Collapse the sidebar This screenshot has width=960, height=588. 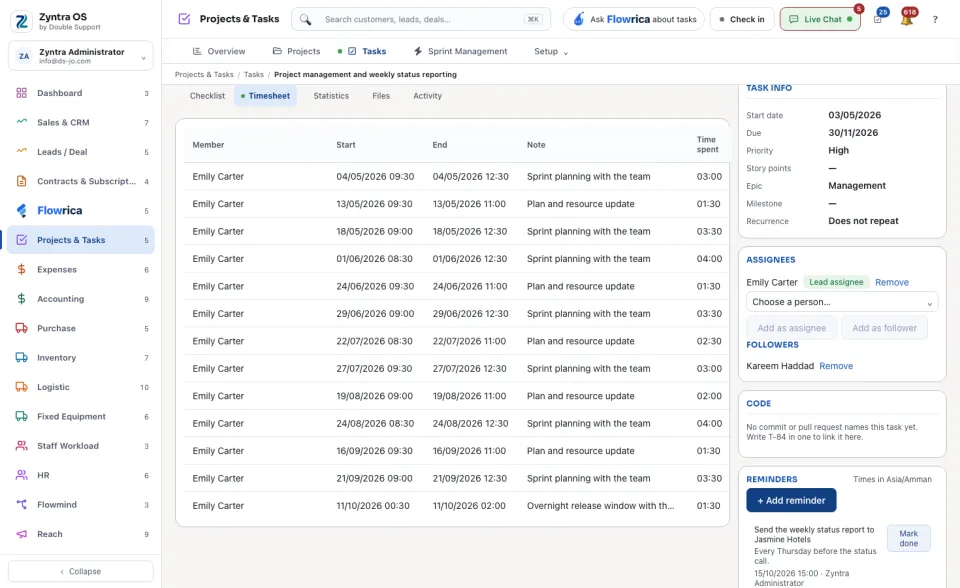tap(81, 571)
